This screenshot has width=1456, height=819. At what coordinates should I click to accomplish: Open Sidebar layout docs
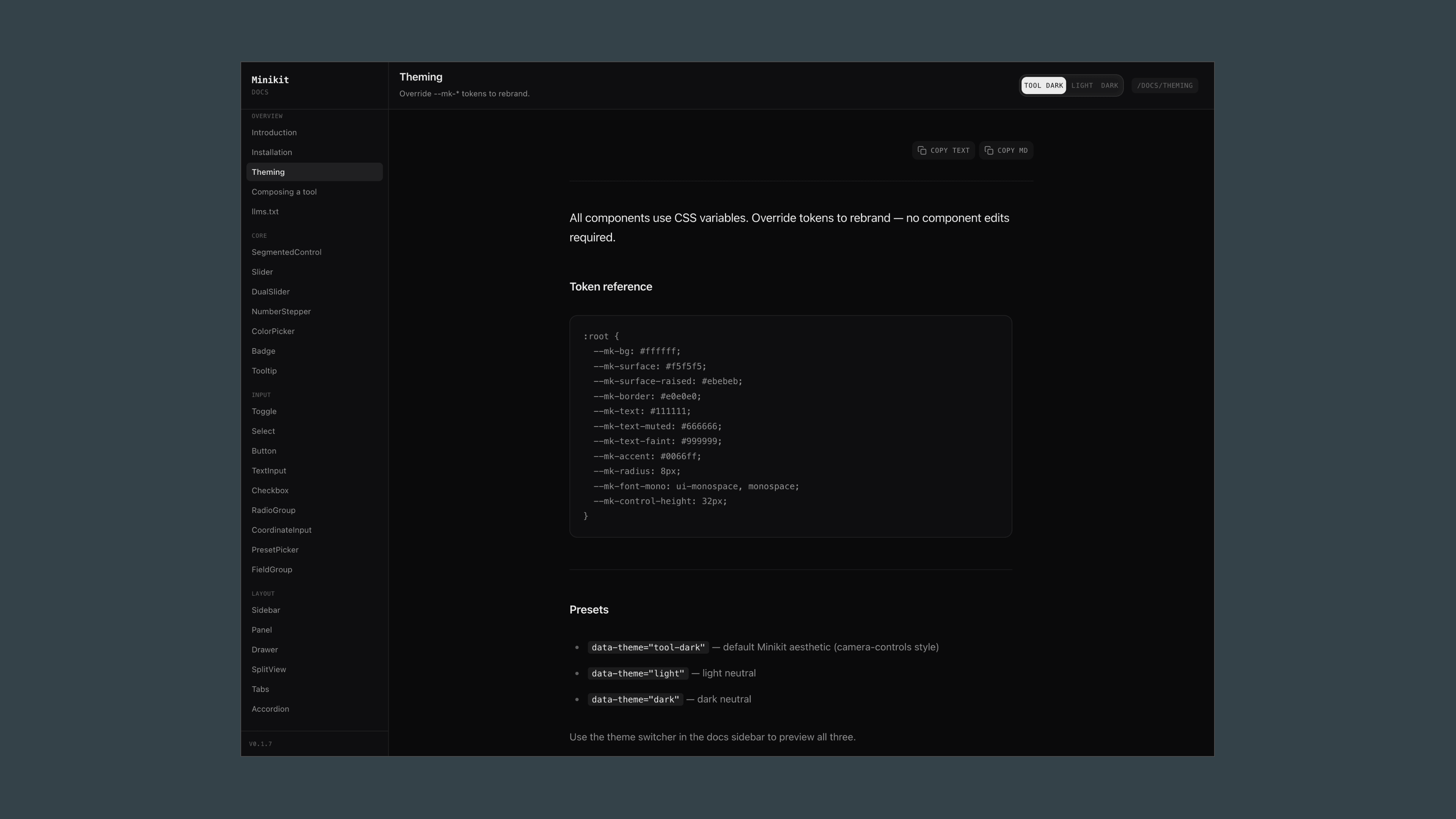point(314,610)
